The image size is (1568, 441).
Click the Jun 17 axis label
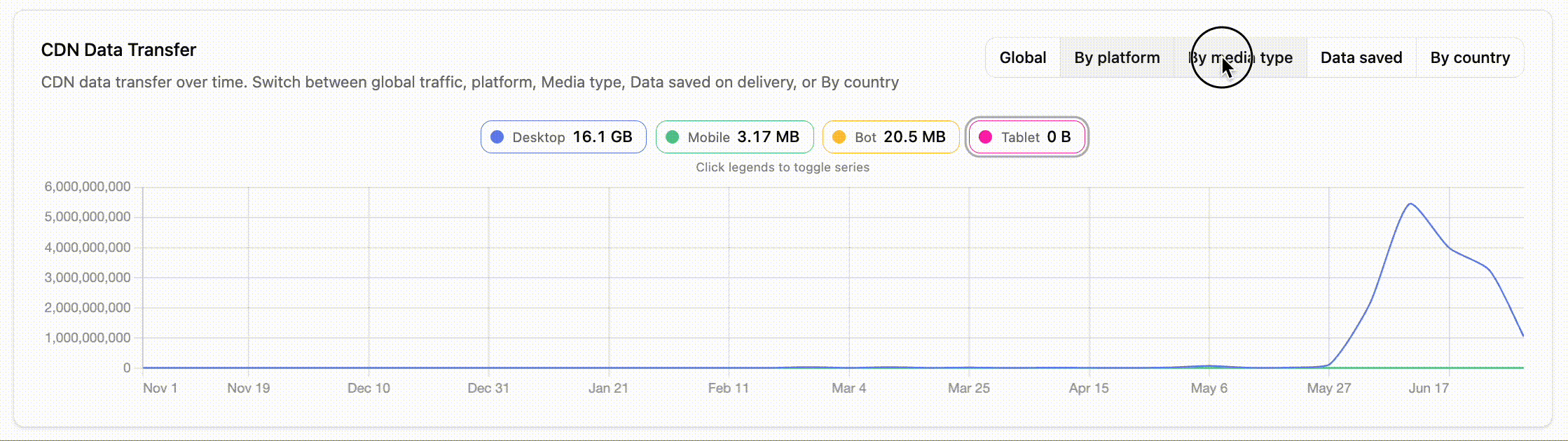tap(1429, 388)
